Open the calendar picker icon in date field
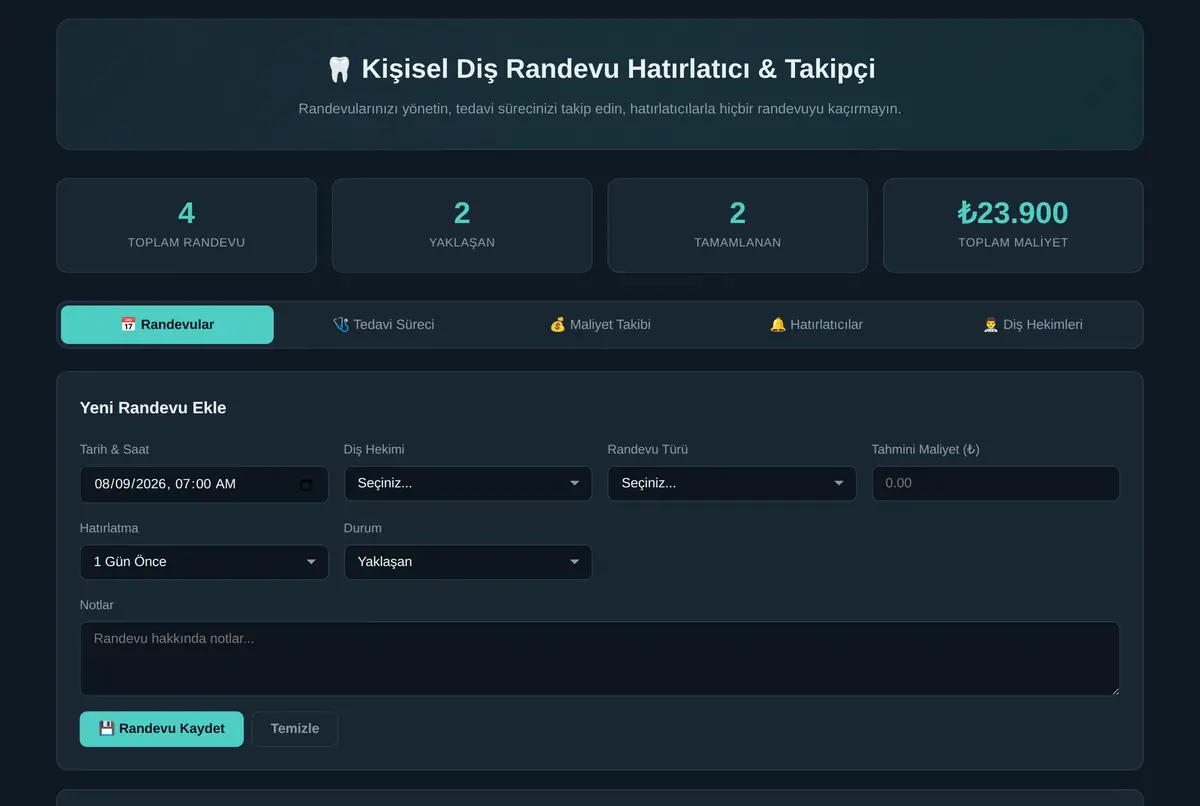 click(307, 484)
